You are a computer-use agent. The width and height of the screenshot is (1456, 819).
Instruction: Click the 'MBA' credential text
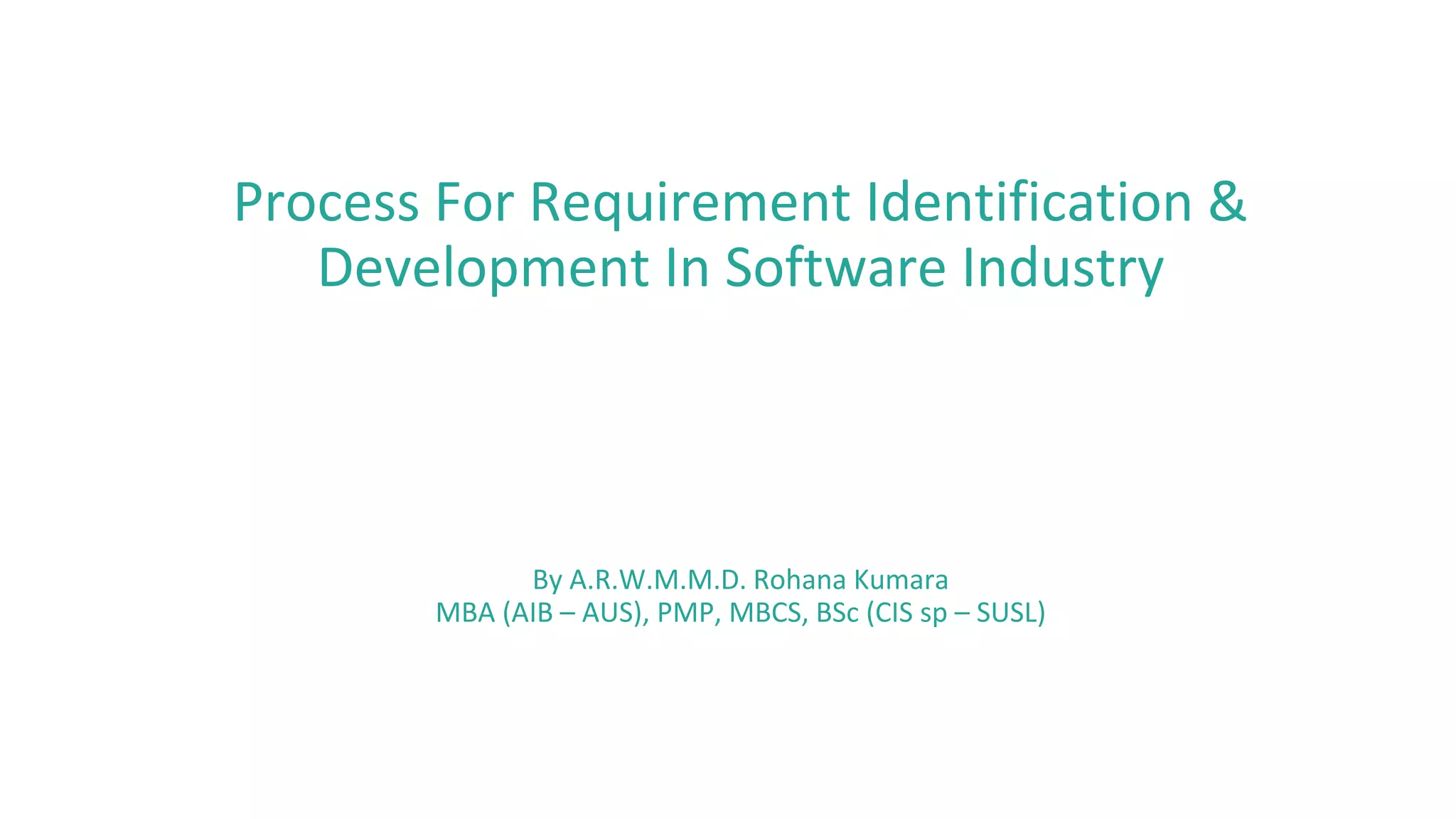(465, 613)
